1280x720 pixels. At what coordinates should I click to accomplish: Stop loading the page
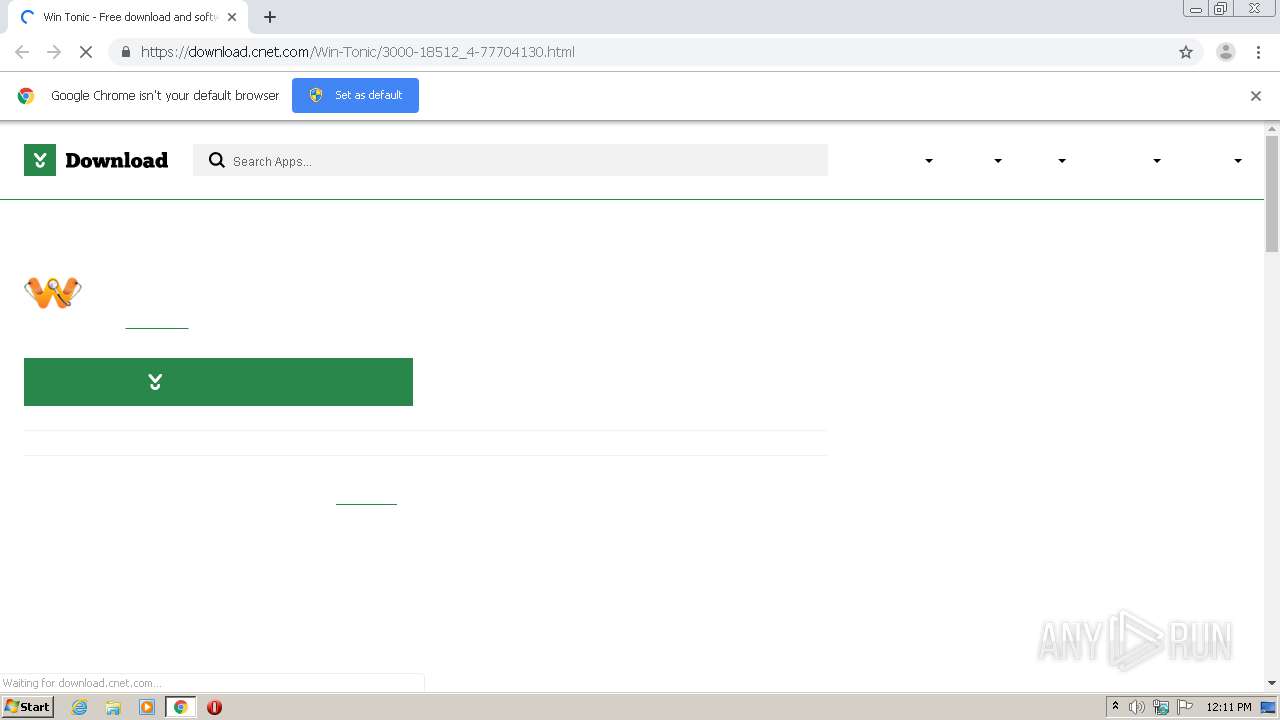(x=85, y=52)
